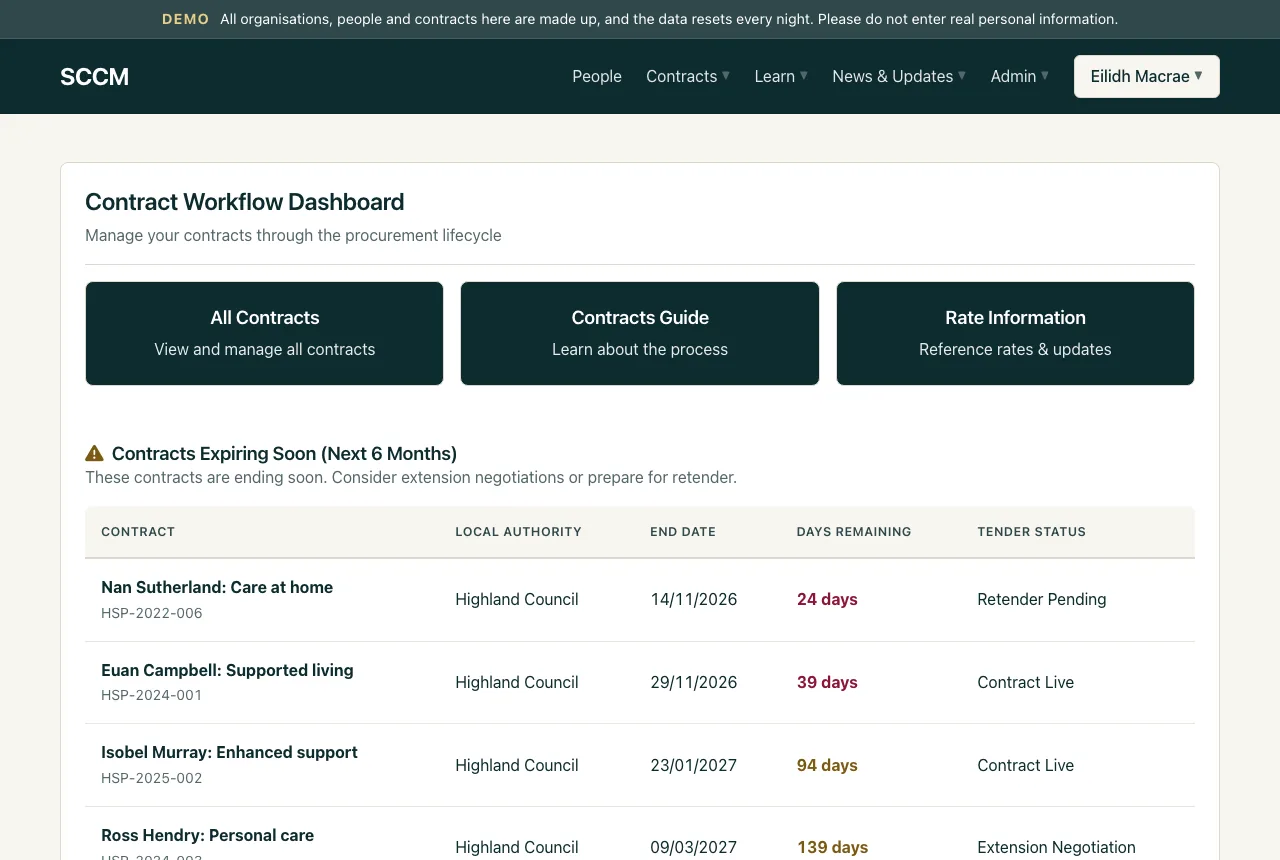Viewport: 1280px width, 860px height.
Task: Click end date 14/11/2026
Action: click(693, 599)
